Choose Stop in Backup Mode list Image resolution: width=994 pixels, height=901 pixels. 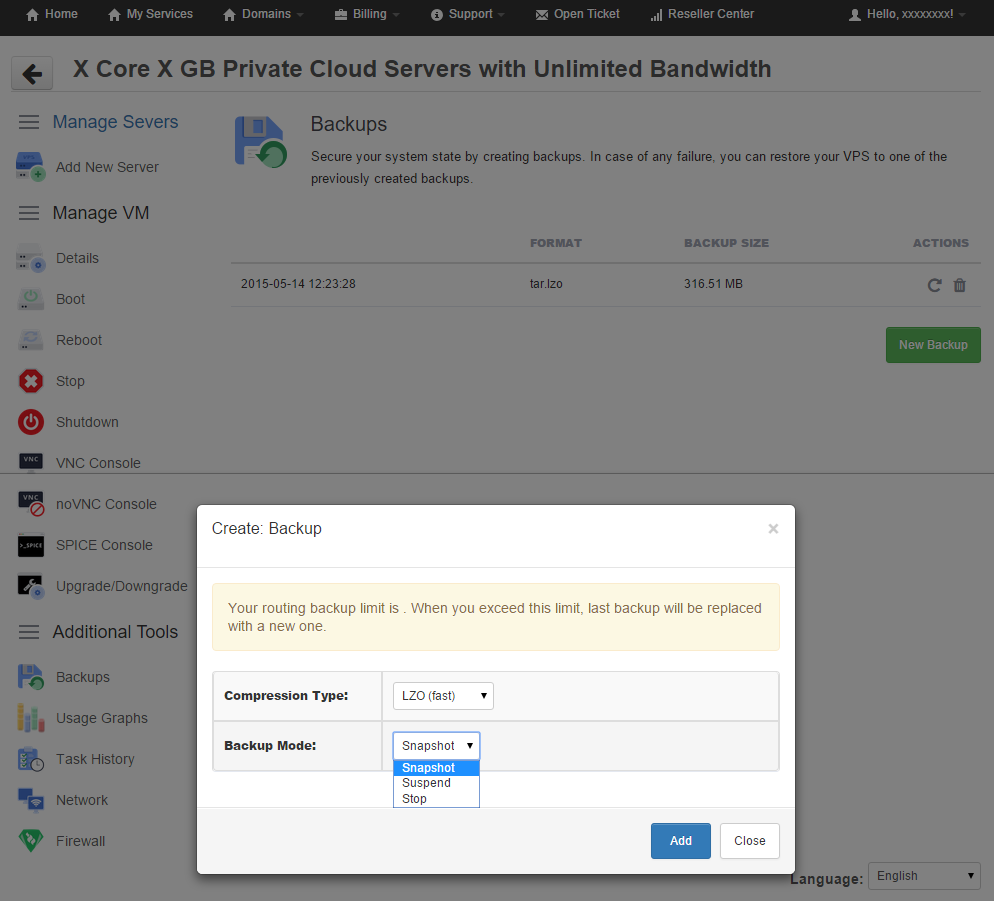[x=415, y=799]
